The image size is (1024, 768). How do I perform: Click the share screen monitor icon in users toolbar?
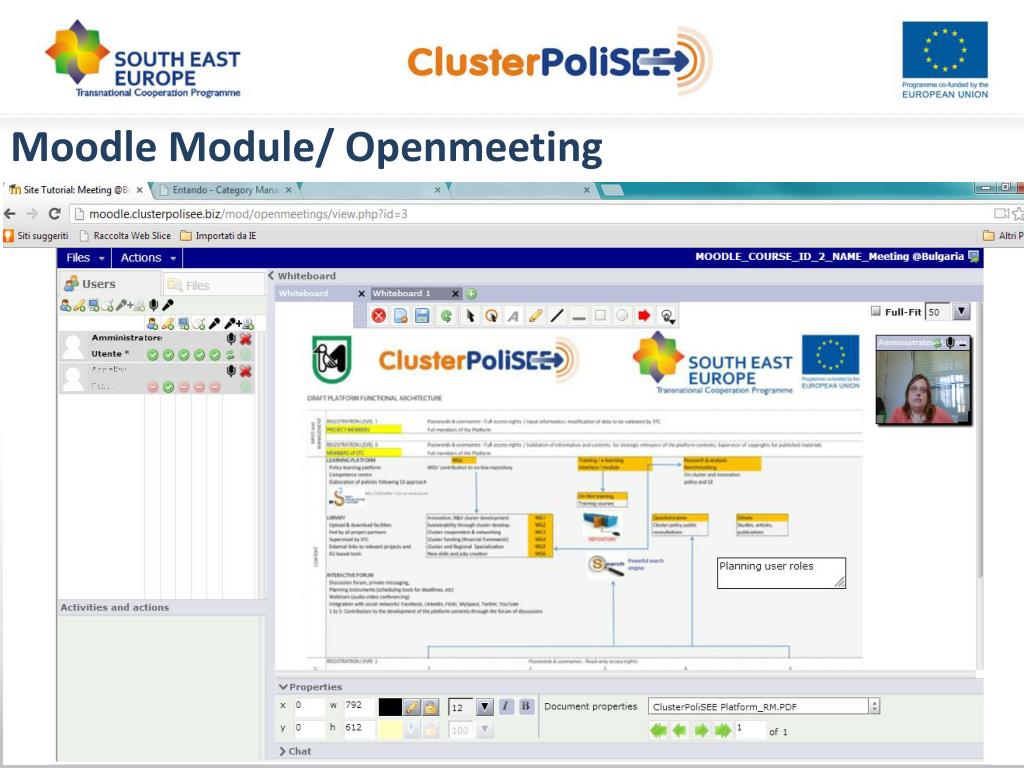coord(93,305)
